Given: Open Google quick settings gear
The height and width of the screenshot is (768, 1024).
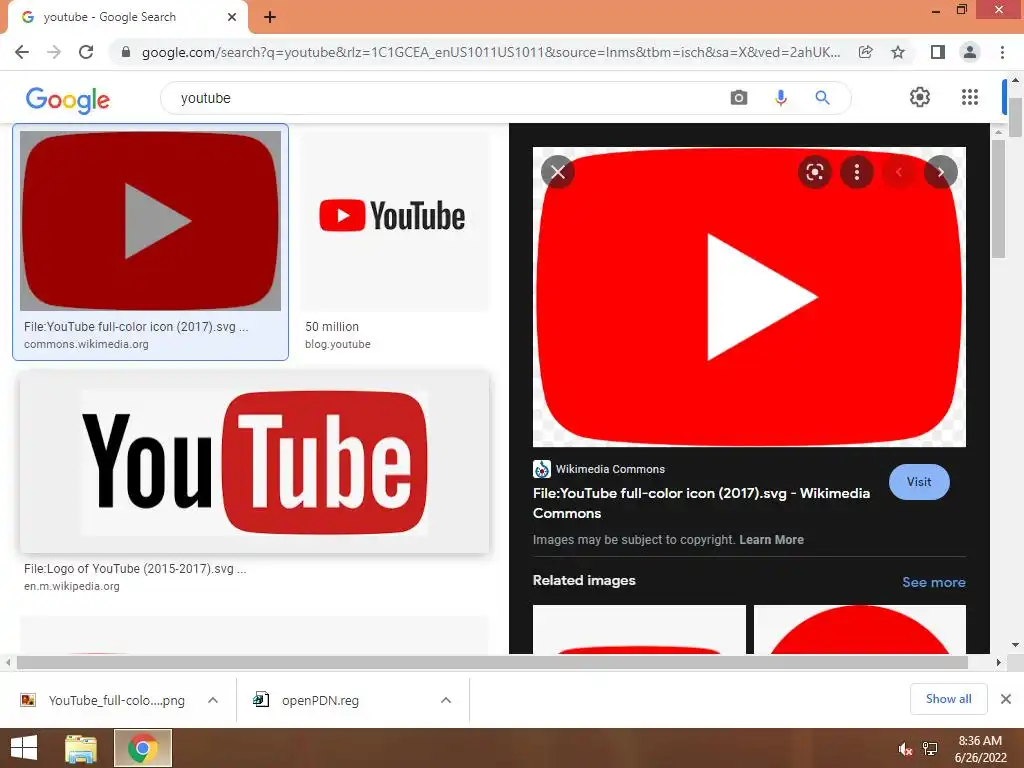Looking at the screenshot, I should (x=920, y=97).
